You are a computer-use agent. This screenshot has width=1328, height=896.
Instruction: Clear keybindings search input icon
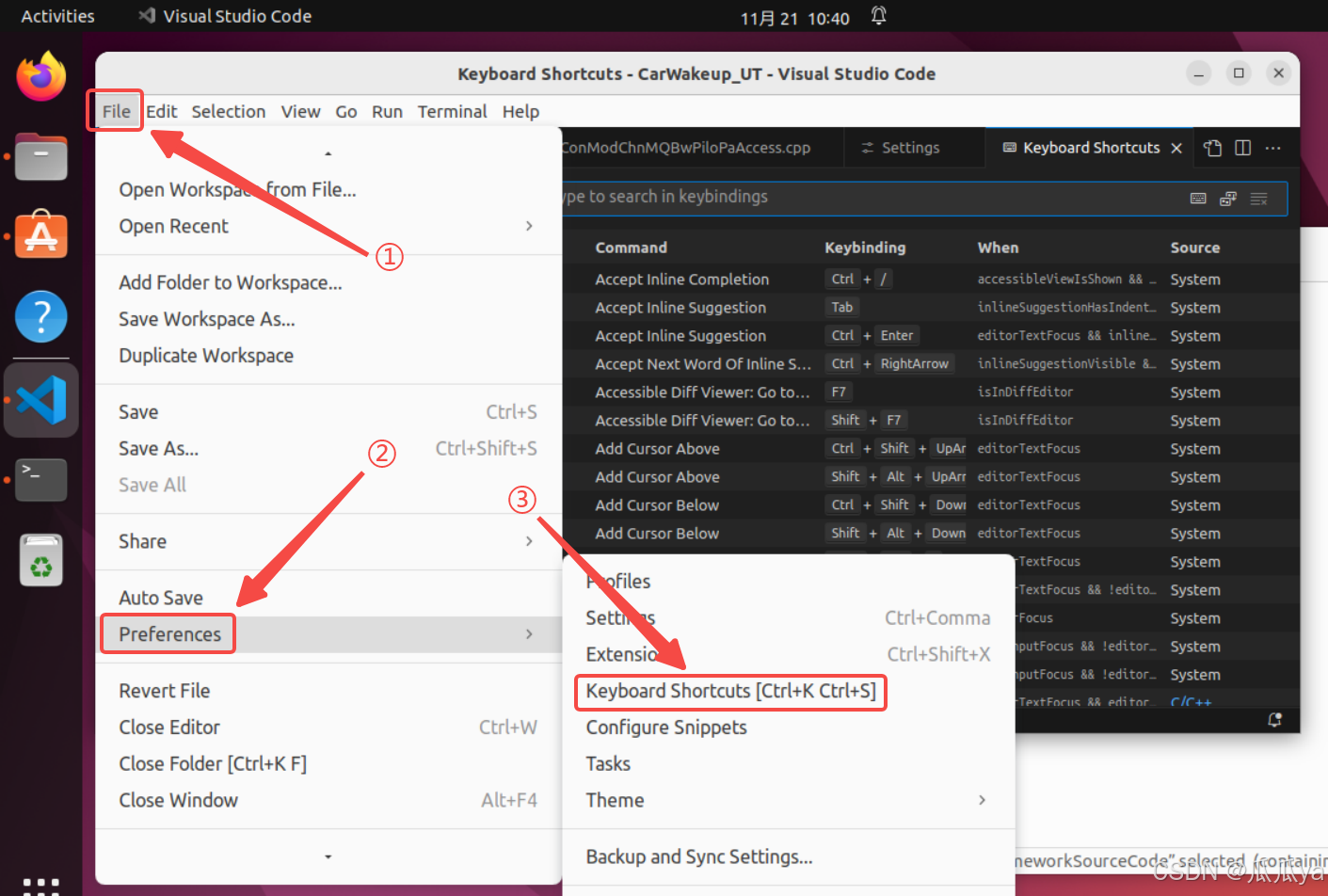tap(1258, 199)
